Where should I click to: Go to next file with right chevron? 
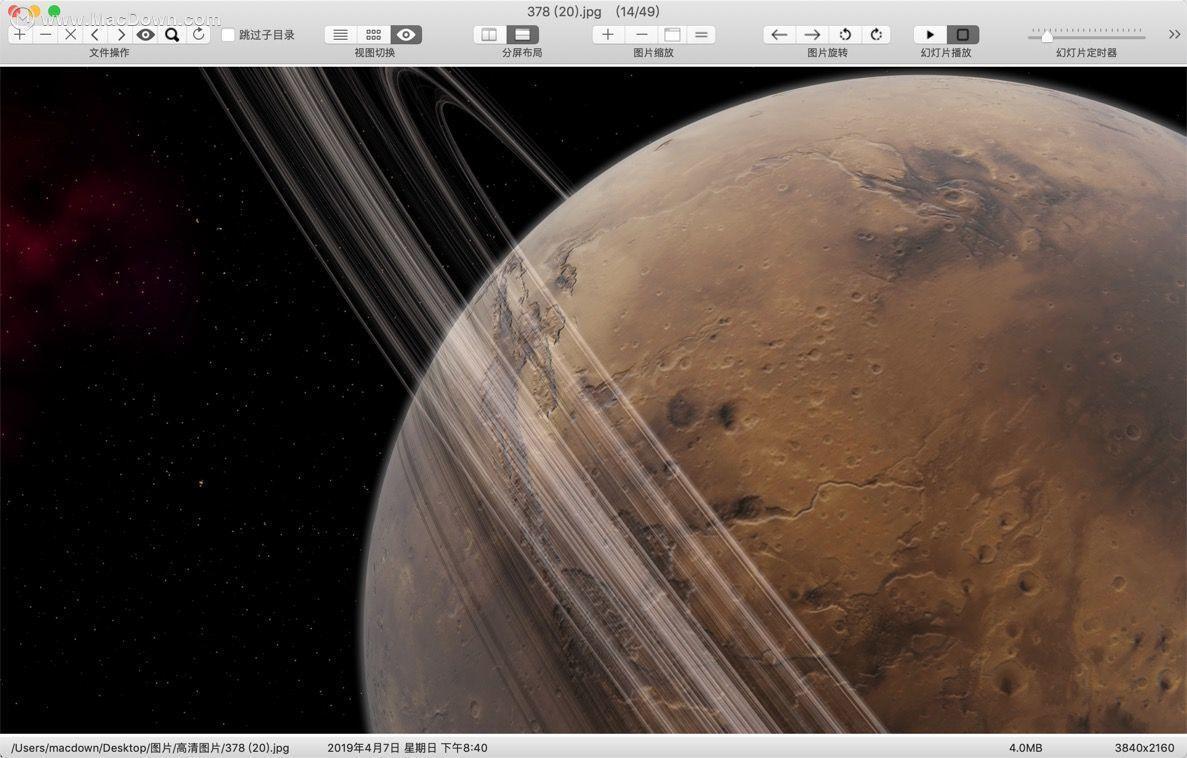click(x=120, y=35)
